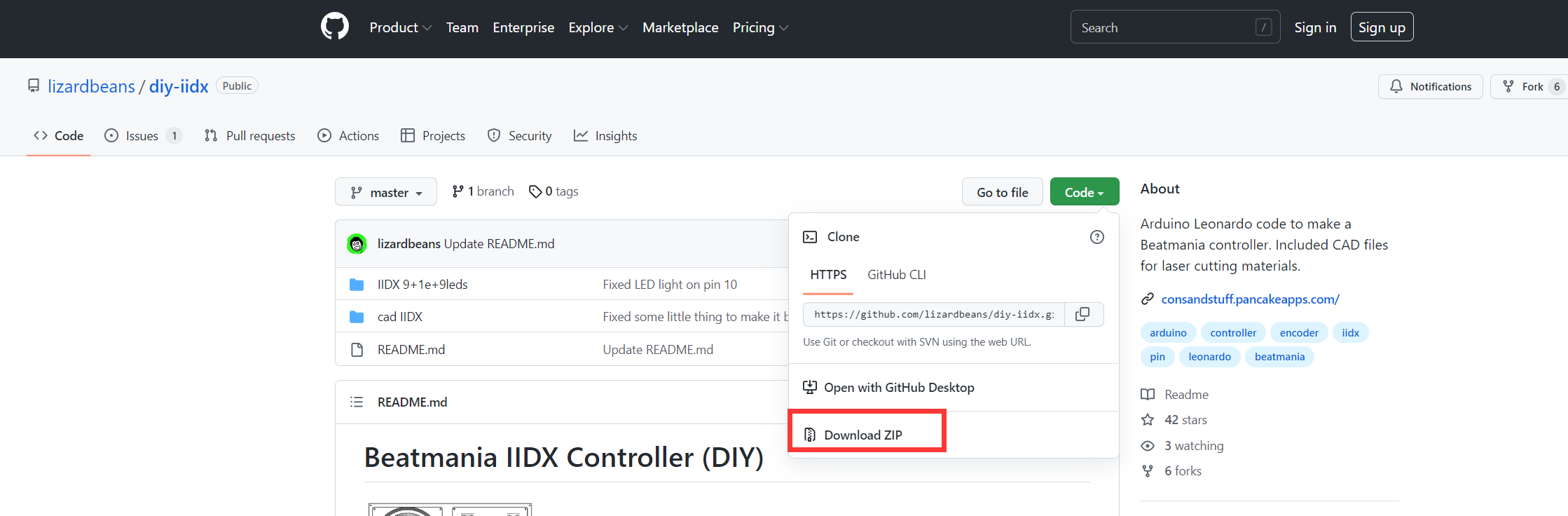Click the eye icon beside 3 watching
This screenshot has width=1568, height=516.
coord(1148,446)
